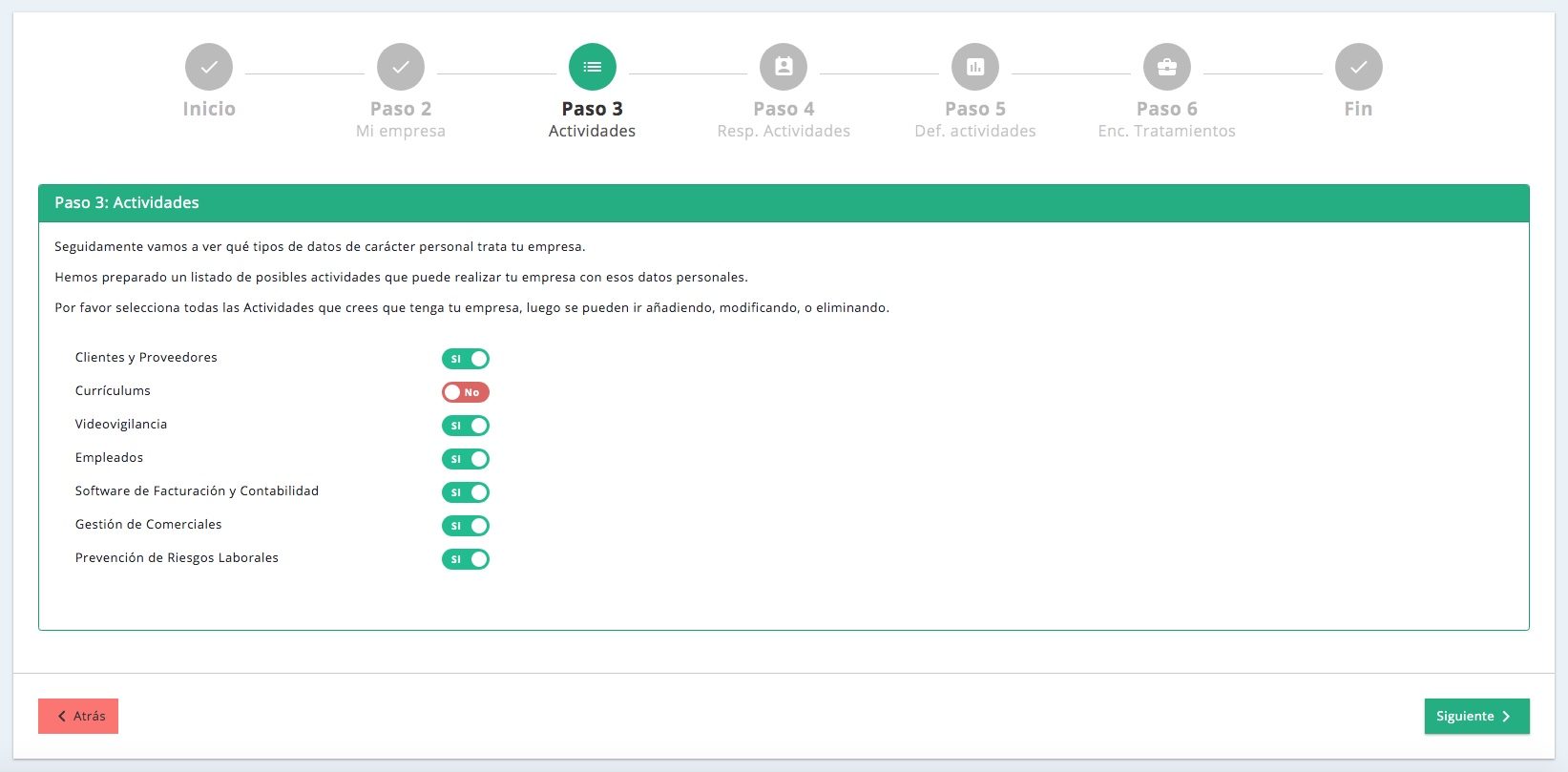Click the Paso 3 list icon

coord(593,67)
